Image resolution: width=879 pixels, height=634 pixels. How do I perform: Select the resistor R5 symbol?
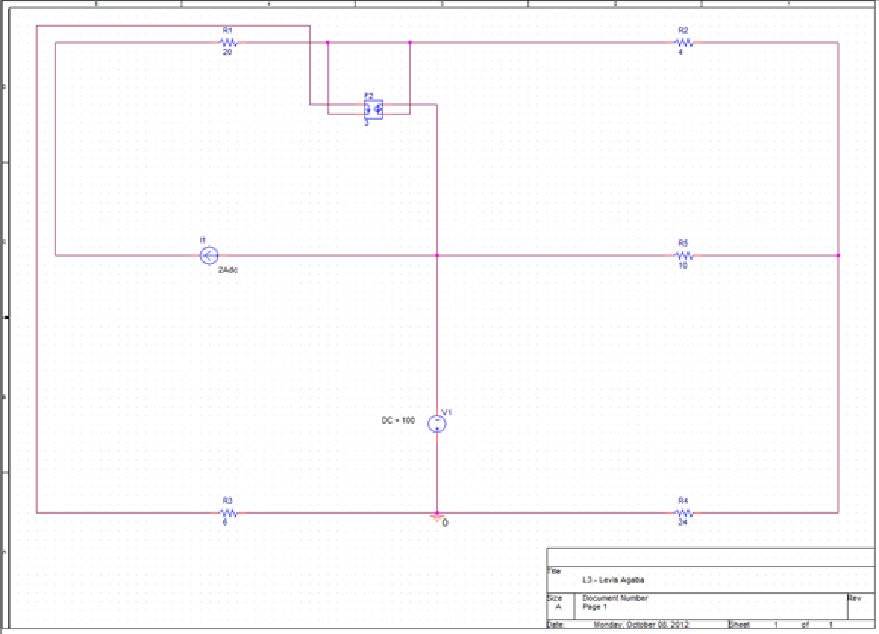point(684,255)
